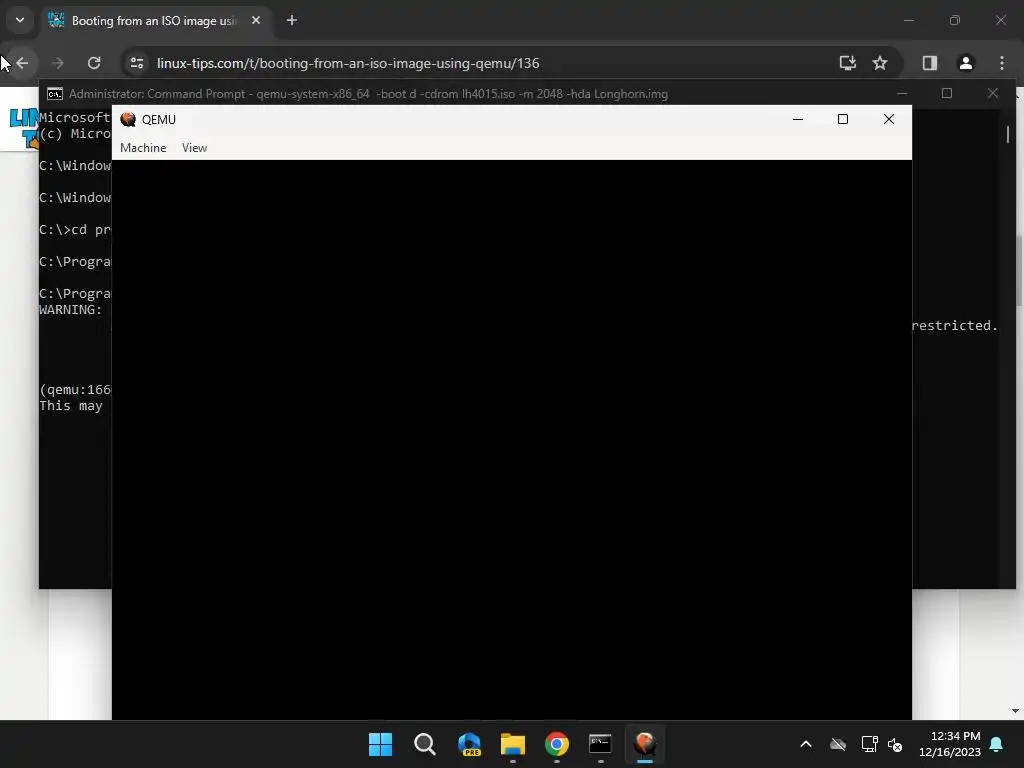Click the word "restricted." in Command Prompt
Image resolution: width=1024 pixels, height=768 pixels.
955,325
